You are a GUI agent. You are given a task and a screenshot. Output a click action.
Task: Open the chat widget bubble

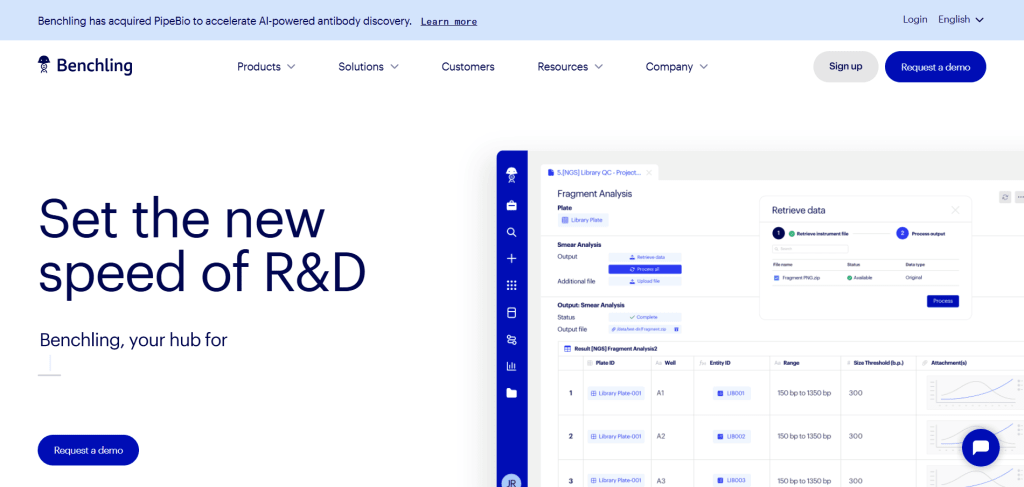[x=980, y=447]
